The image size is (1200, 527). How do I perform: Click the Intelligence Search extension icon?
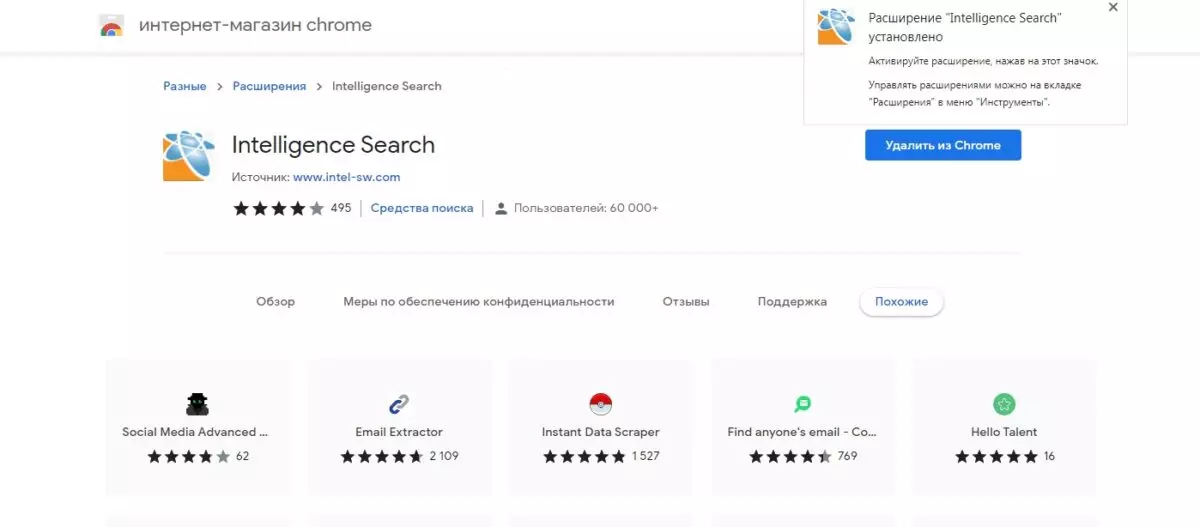(x=189, y=156)
